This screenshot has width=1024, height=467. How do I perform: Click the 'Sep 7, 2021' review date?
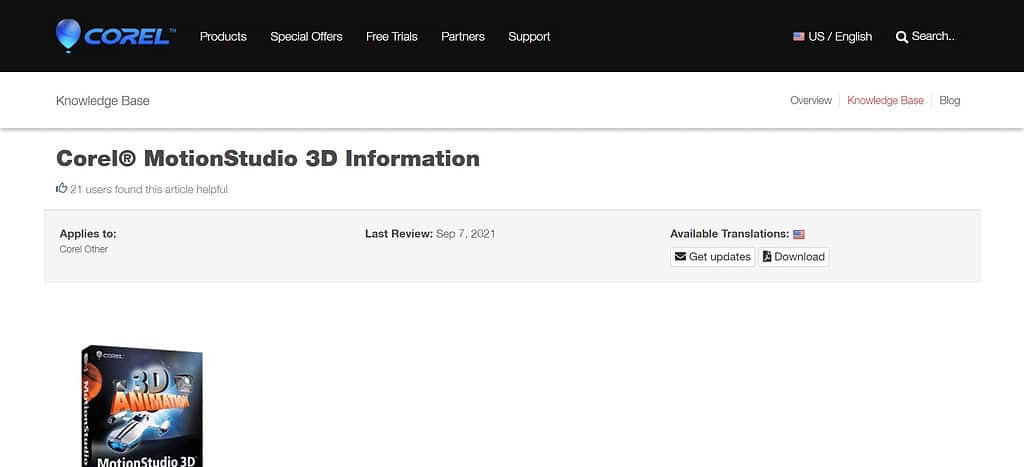[466, 234]
